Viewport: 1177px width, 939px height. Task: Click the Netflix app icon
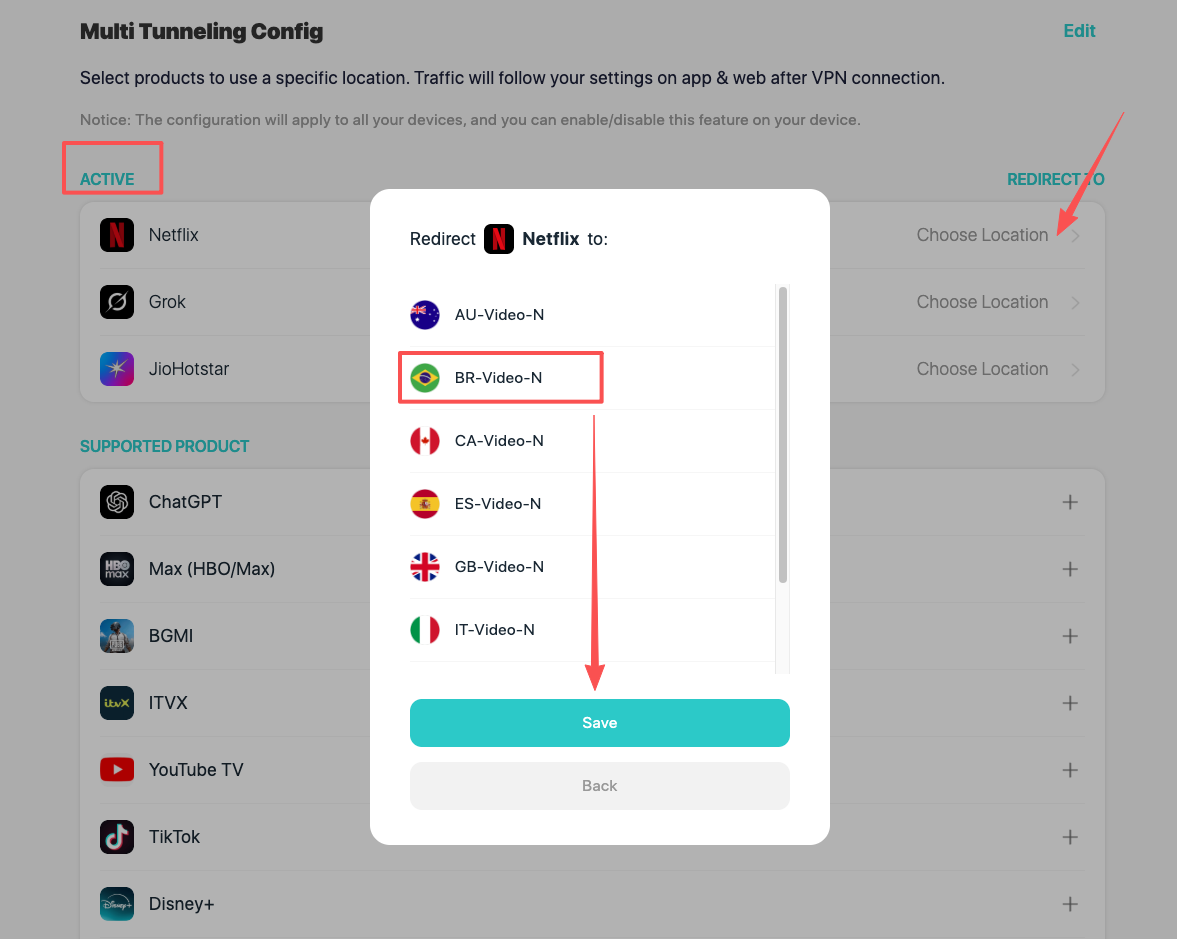(x=117, y=234)
